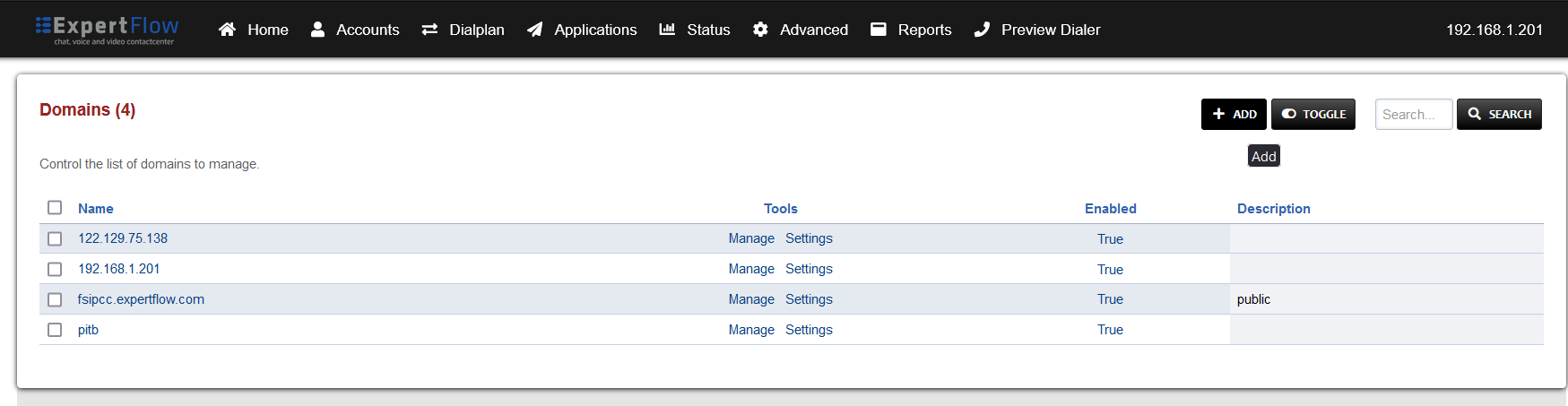1568x406 pixels.
Task: Click the Accounts person icon
Action: click(317, 30)
